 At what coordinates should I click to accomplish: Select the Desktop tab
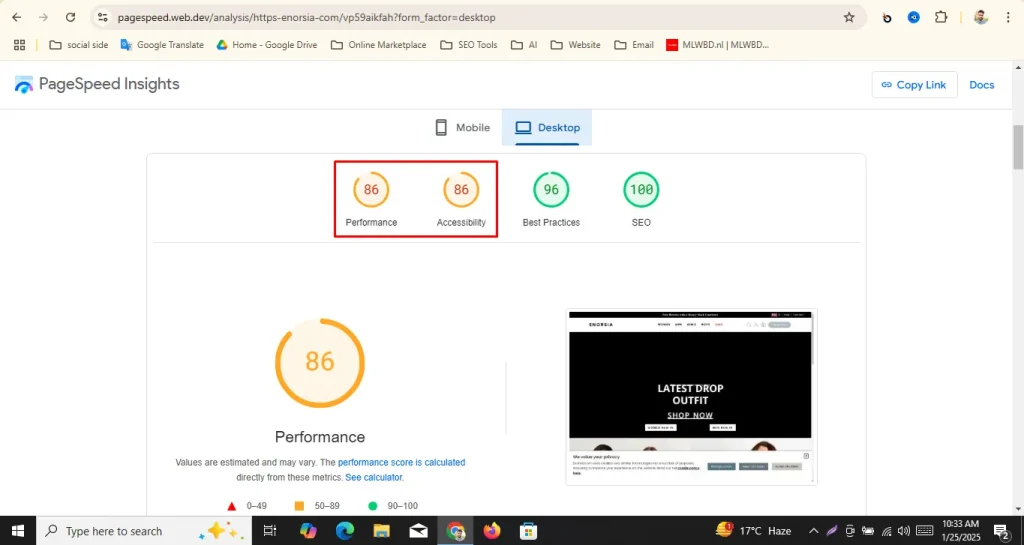click(x=547, y=128)
